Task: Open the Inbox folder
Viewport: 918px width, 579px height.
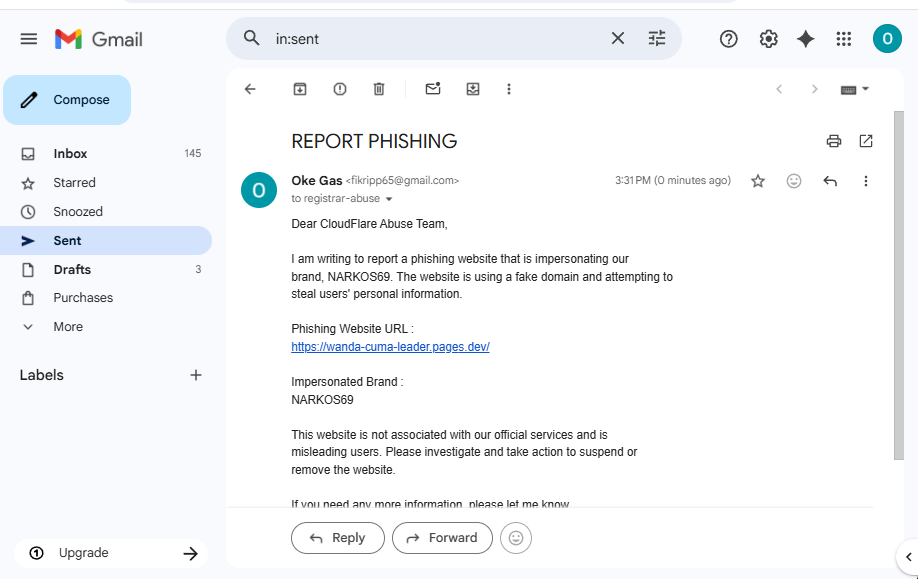Action: (70, 154)
